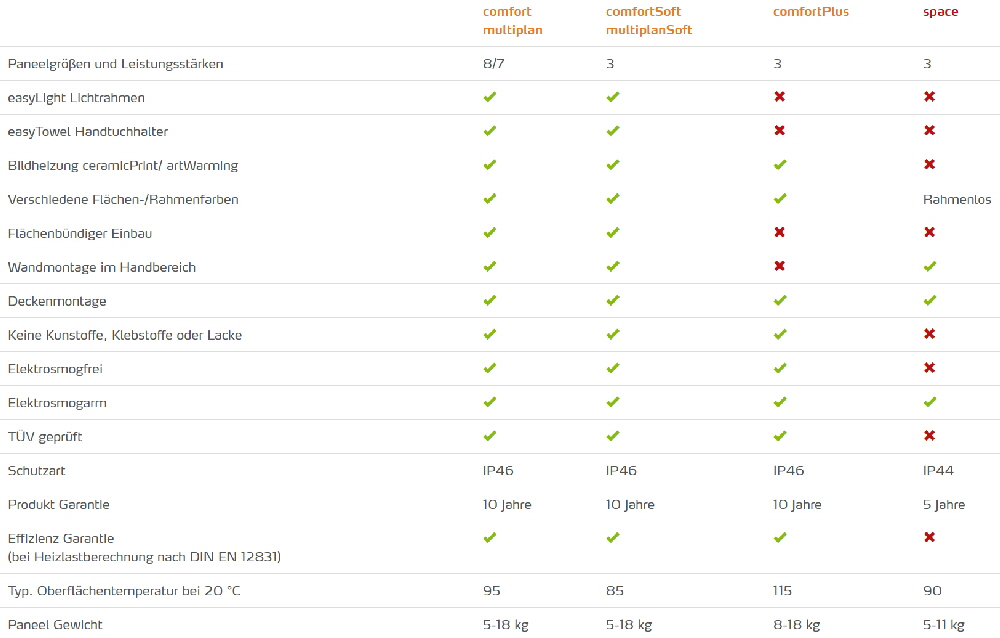This screenshot has width=1000, height=638.
Task: Click green check for easyLight under comfort
Action: tap(490, 97)
